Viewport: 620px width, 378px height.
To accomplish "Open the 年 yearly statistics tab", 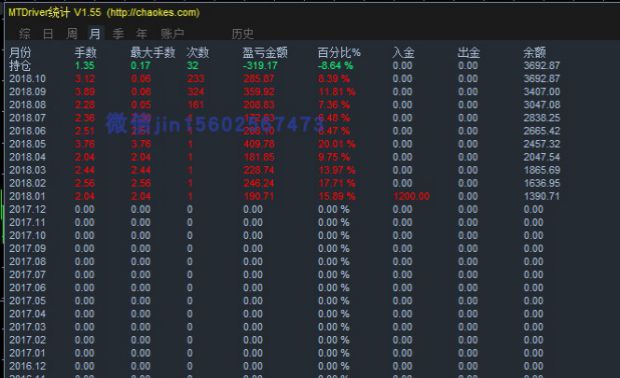I will pyautogui.click(x=142, y=34).
